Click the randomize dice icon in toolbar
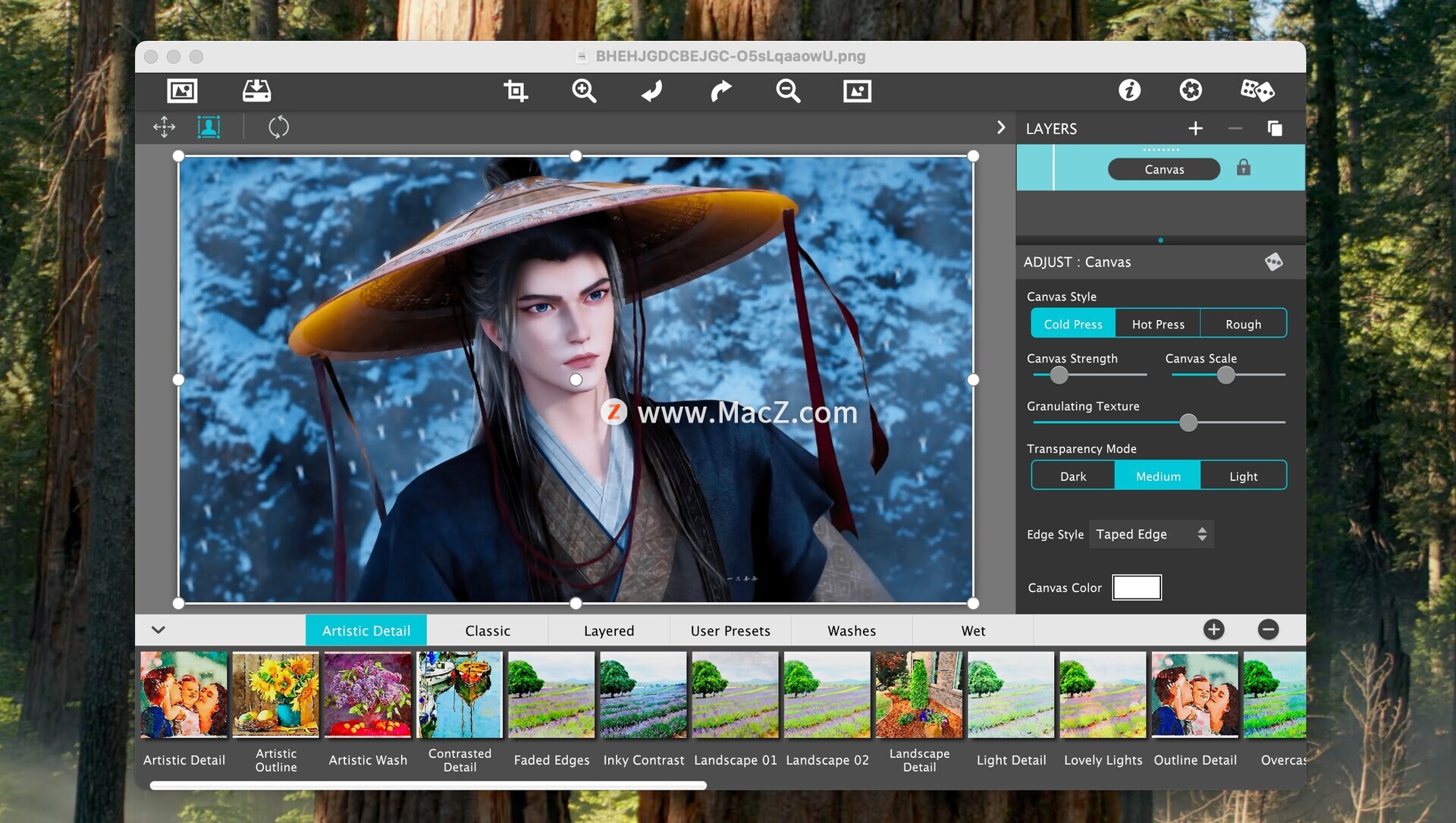1456x823 pixels. click(x=1257, y=90)
